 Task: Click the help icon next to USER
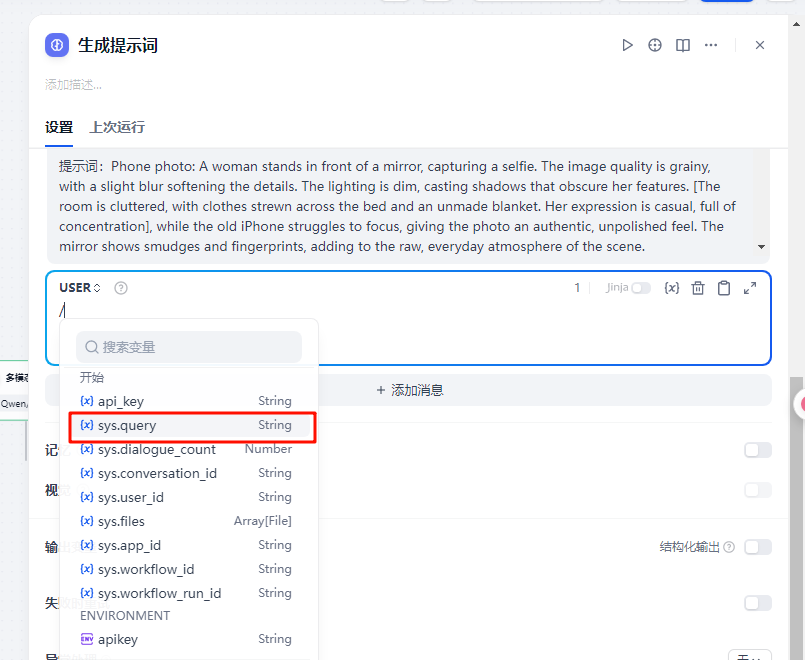point(121,288)
